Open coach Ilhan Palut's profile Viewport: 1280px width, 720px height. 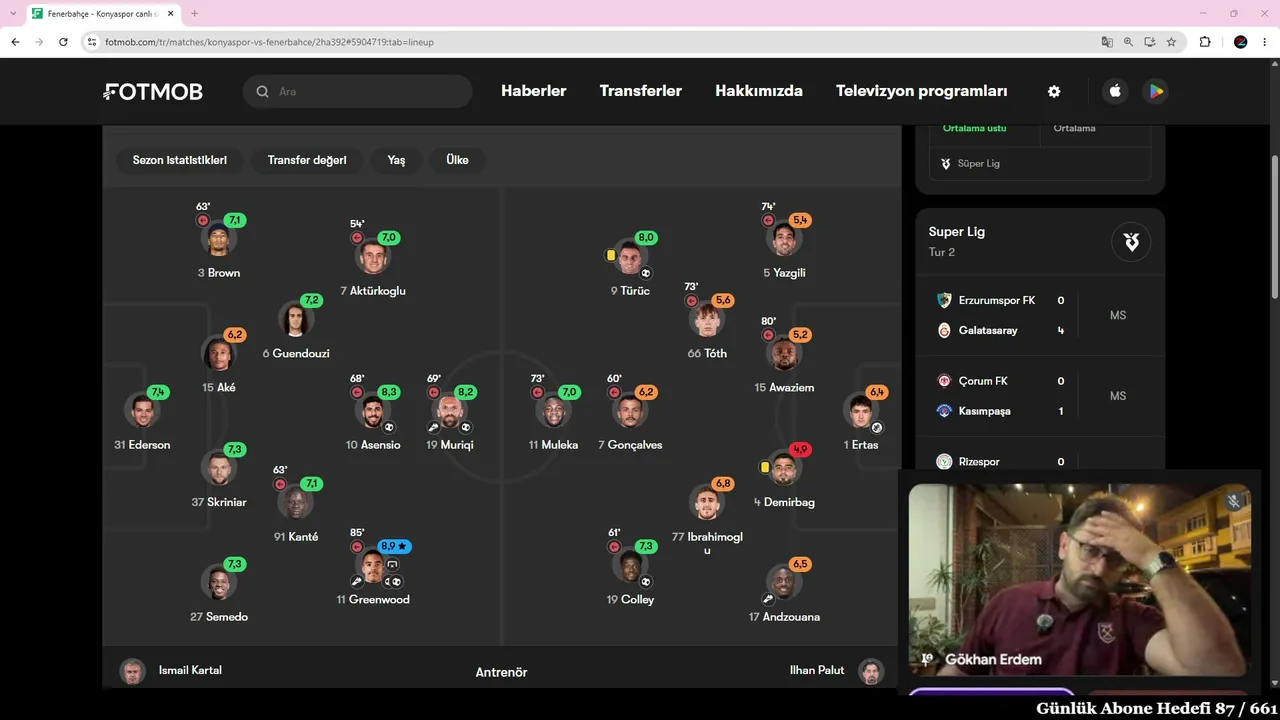(x=837, y=670)
